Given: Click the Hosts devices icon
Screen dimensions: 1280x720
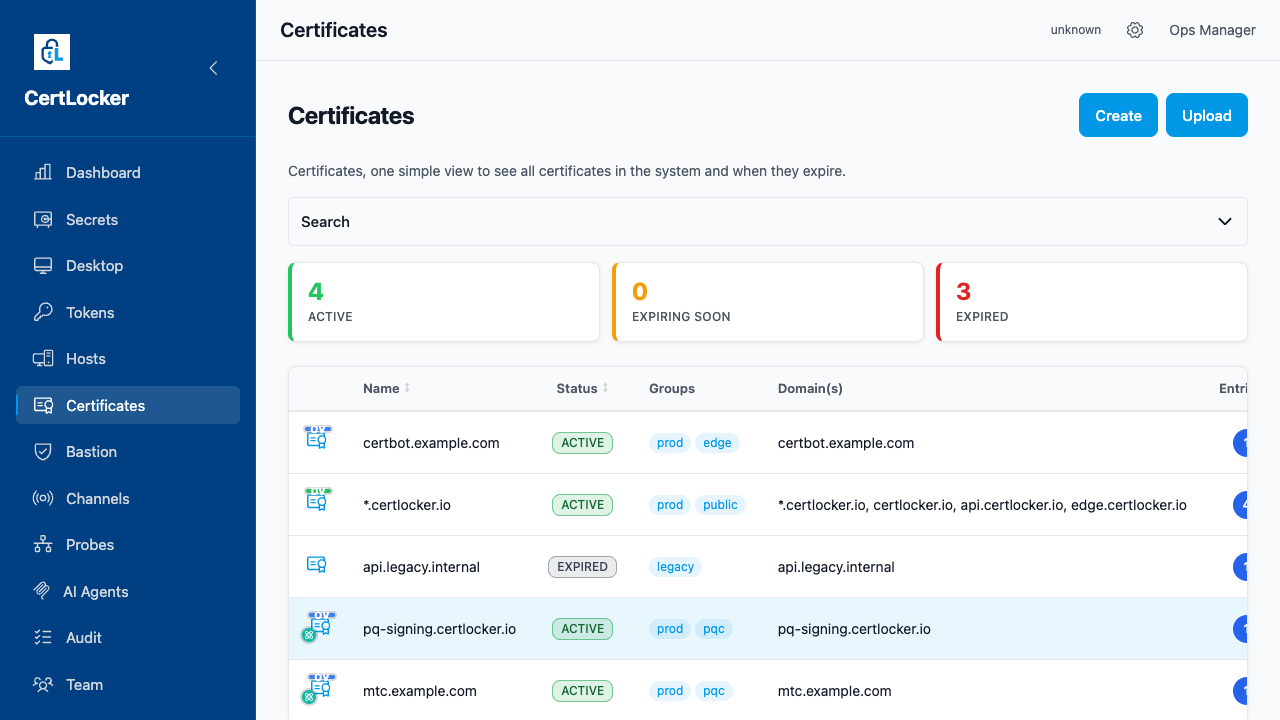Looking at the screenshot, I should coord(43,359).
